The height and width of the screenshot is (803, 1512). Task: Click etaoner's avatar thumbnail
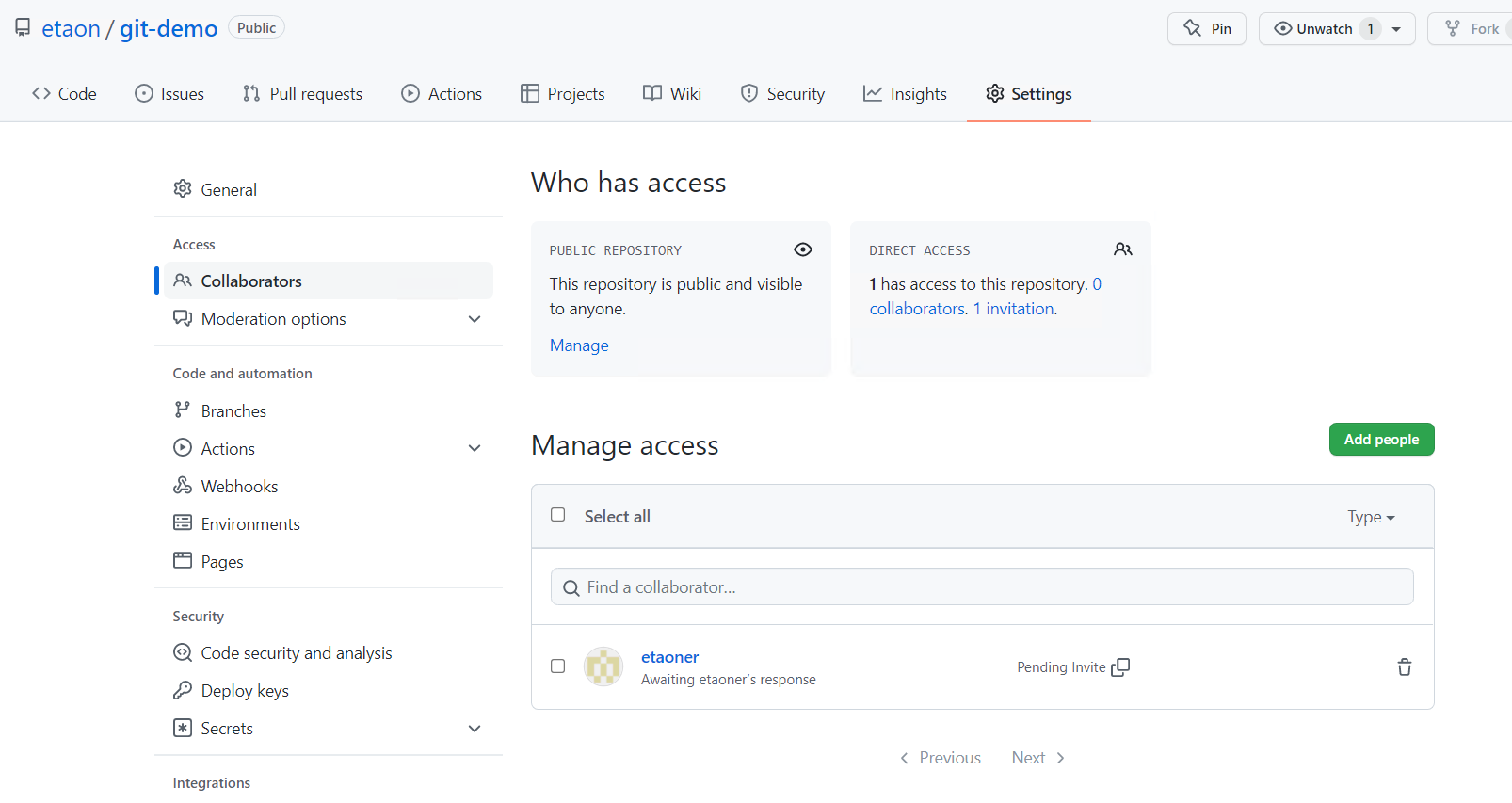click(x=603, y=666)
